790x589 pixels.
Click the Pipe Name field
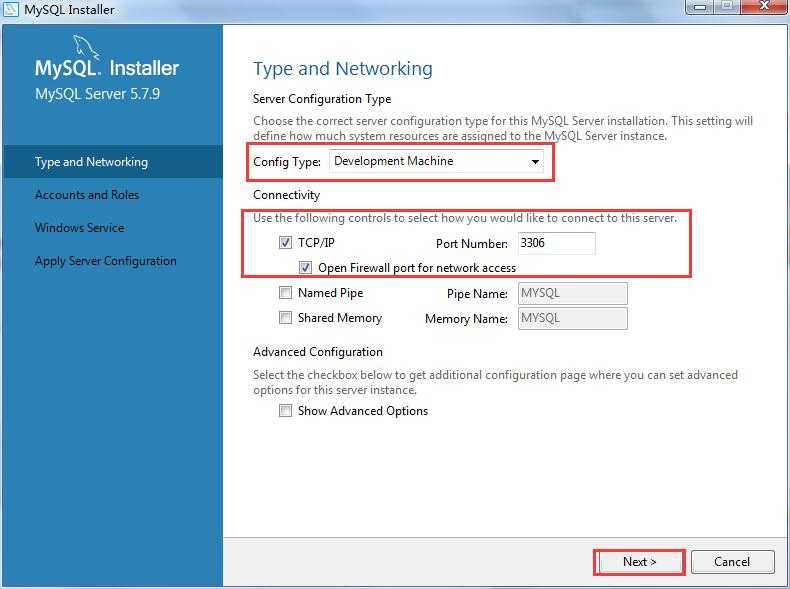coord(573,293)
